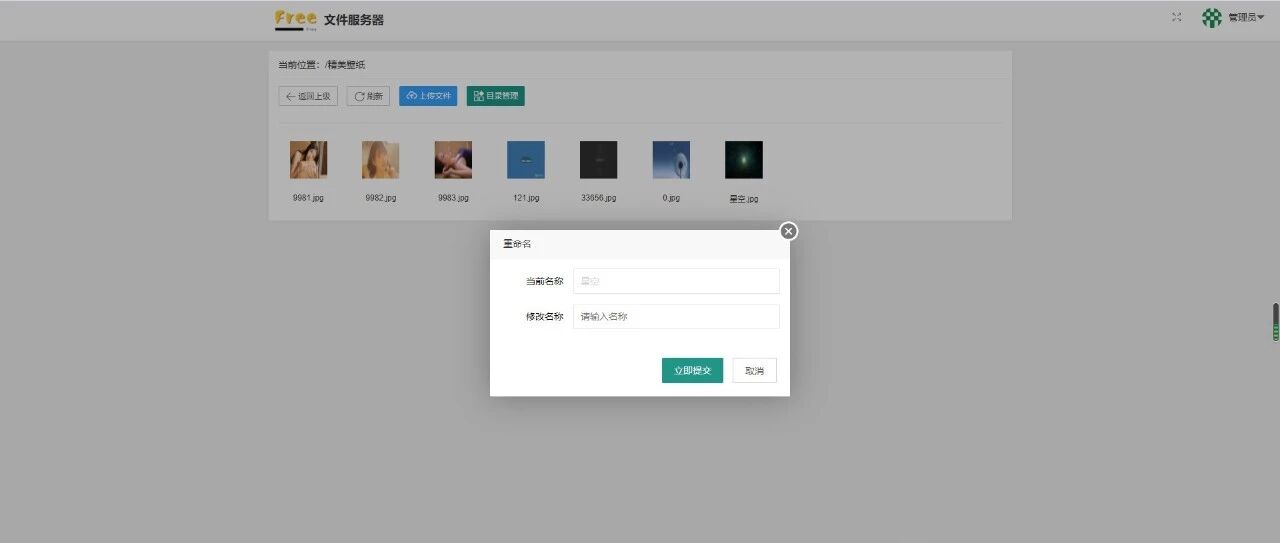Viewport: 1280px width, 543px height.
Task: Click 取消 to cancel renaming
Action: tap(754, 371)
